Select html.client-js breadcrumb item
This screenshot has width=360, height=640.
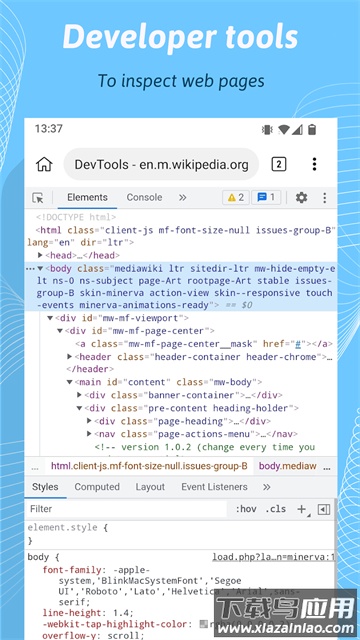(x=149, y=466)
